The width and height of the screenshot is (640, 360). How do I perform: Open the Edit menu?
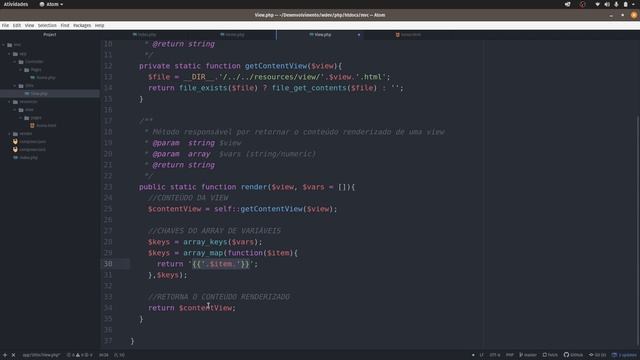pyautogui.click(x=17, y=25)
